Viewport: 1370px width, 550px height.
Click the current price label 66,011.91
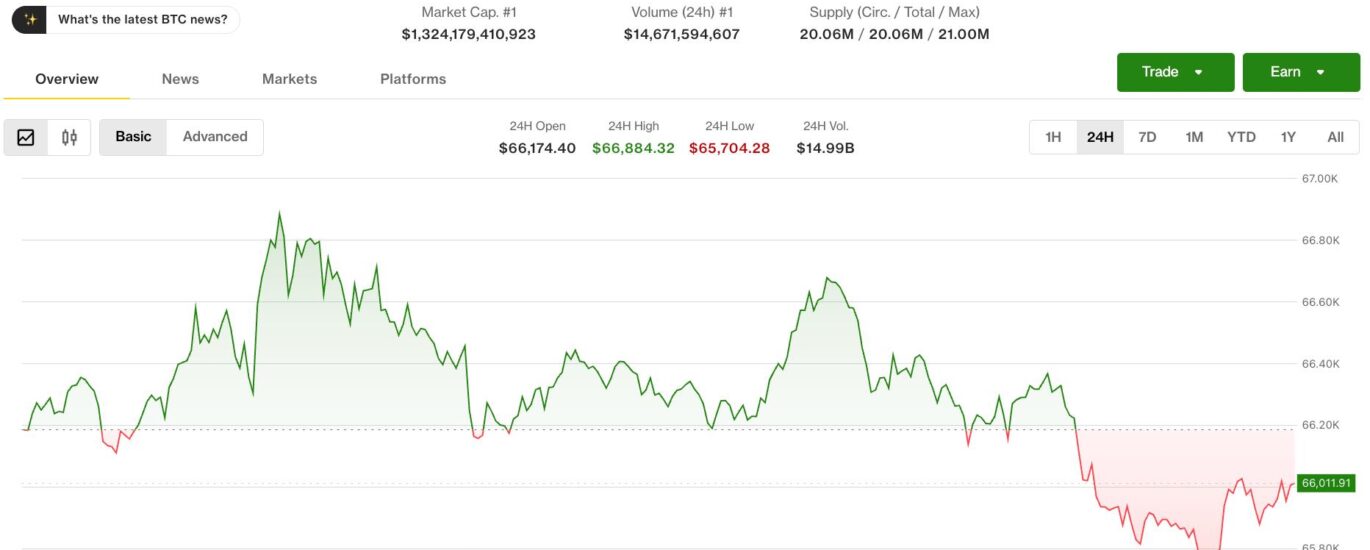1326,483
